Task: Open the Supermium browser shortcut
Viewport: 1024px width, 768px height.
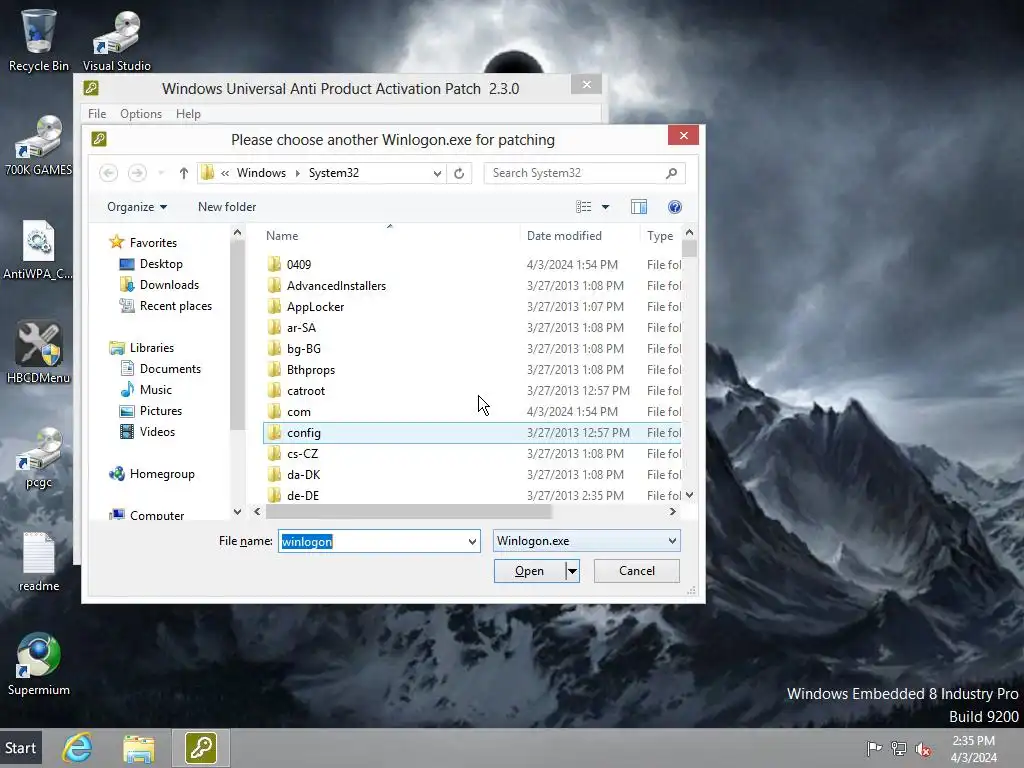Action: [x=39, y=665]
